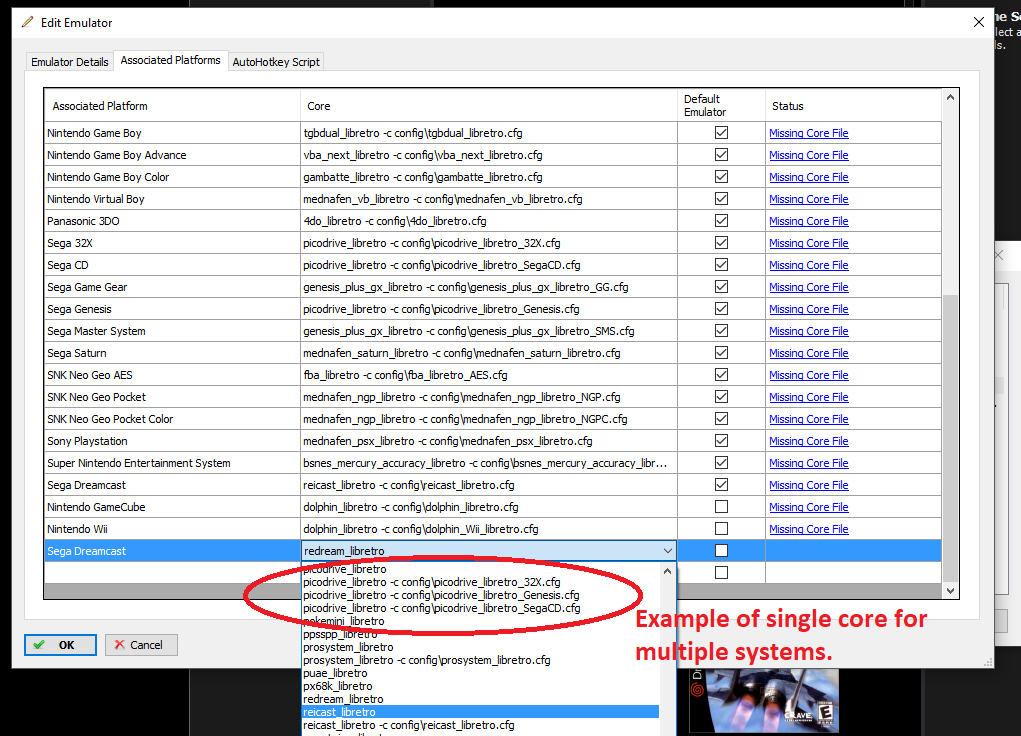Open Missing Core File link for Nintendo Game Boy

[x=809, y=133]
